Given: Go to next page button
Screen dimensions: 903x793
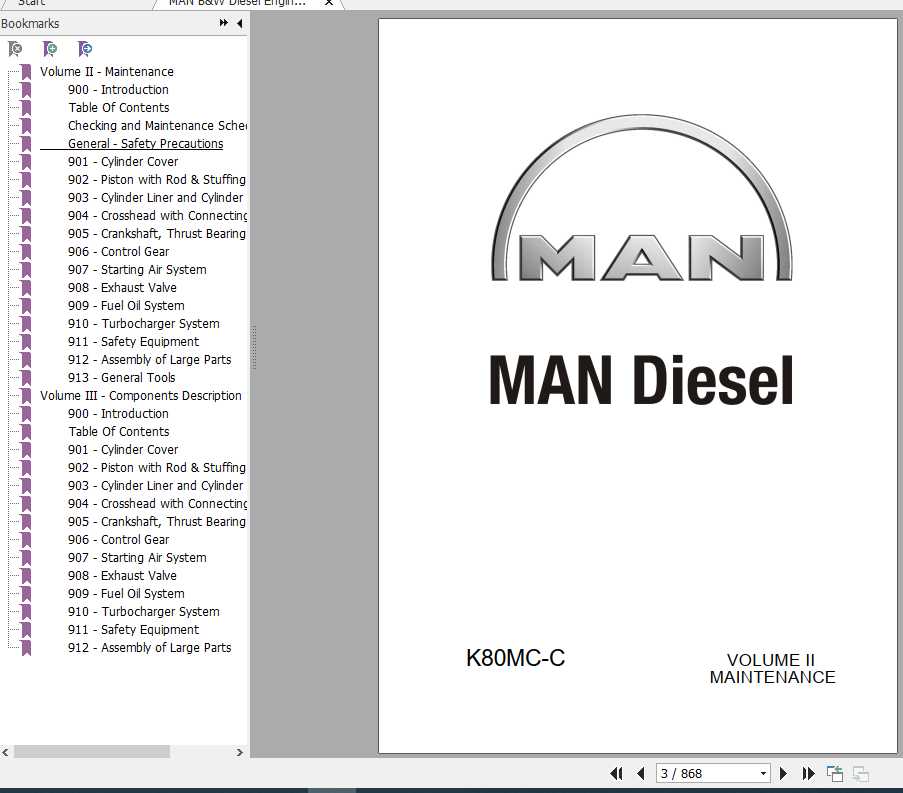Looking at the screenshot, I should coord(783,773).
